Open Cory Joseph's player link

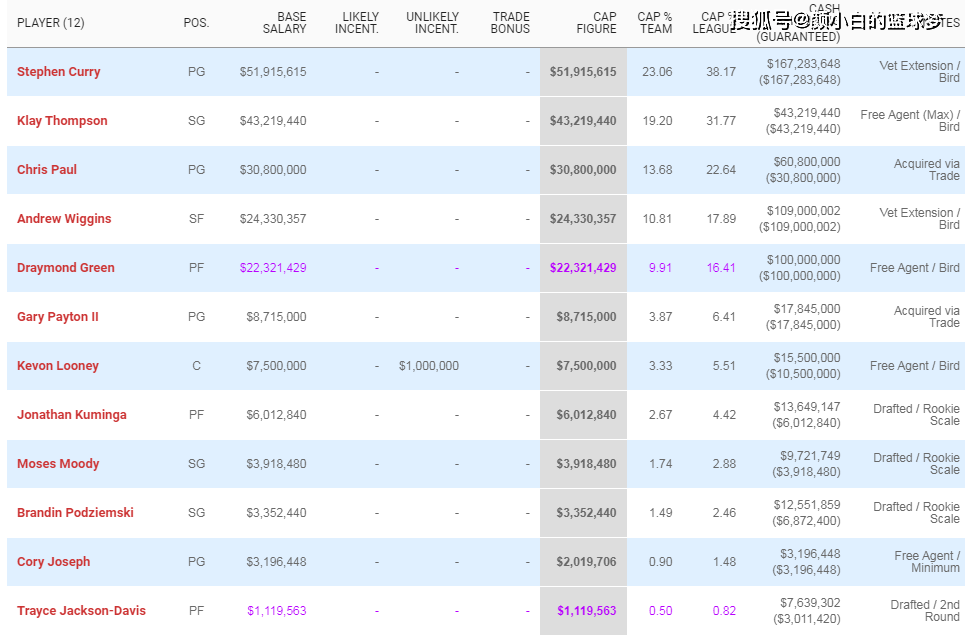(54, 561)
